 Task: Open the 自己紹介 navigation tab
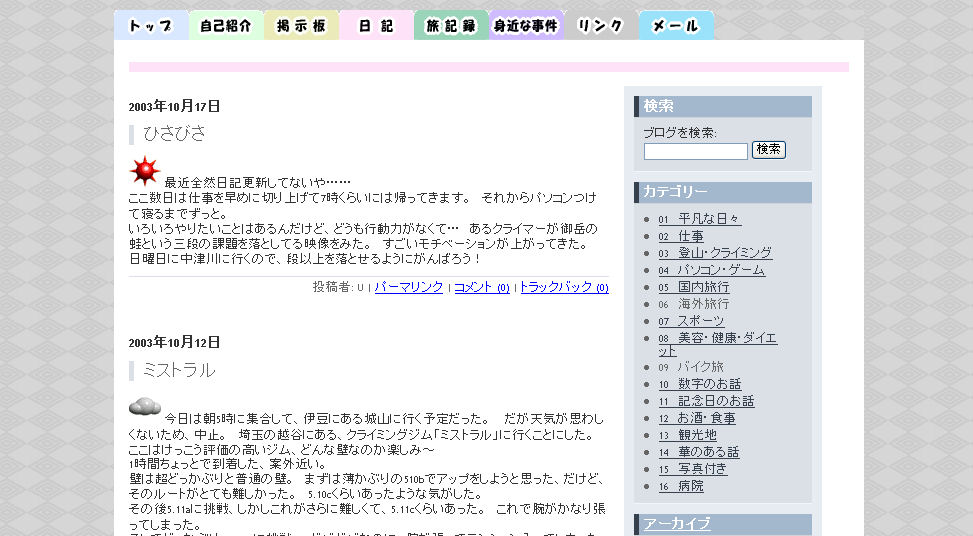click(226, 26)
